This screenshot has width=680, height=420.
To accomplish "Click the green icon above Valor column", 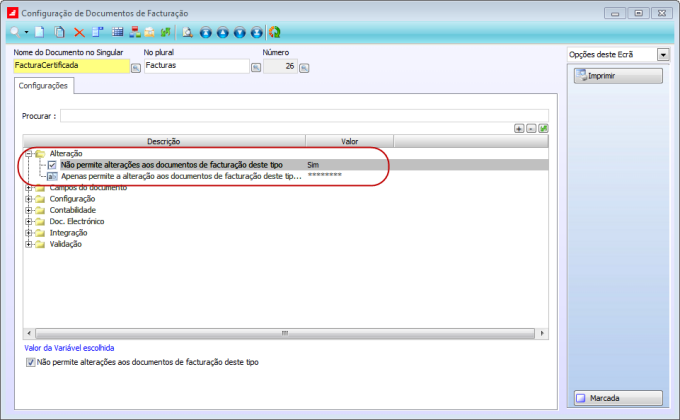I will tap(543, 128).
